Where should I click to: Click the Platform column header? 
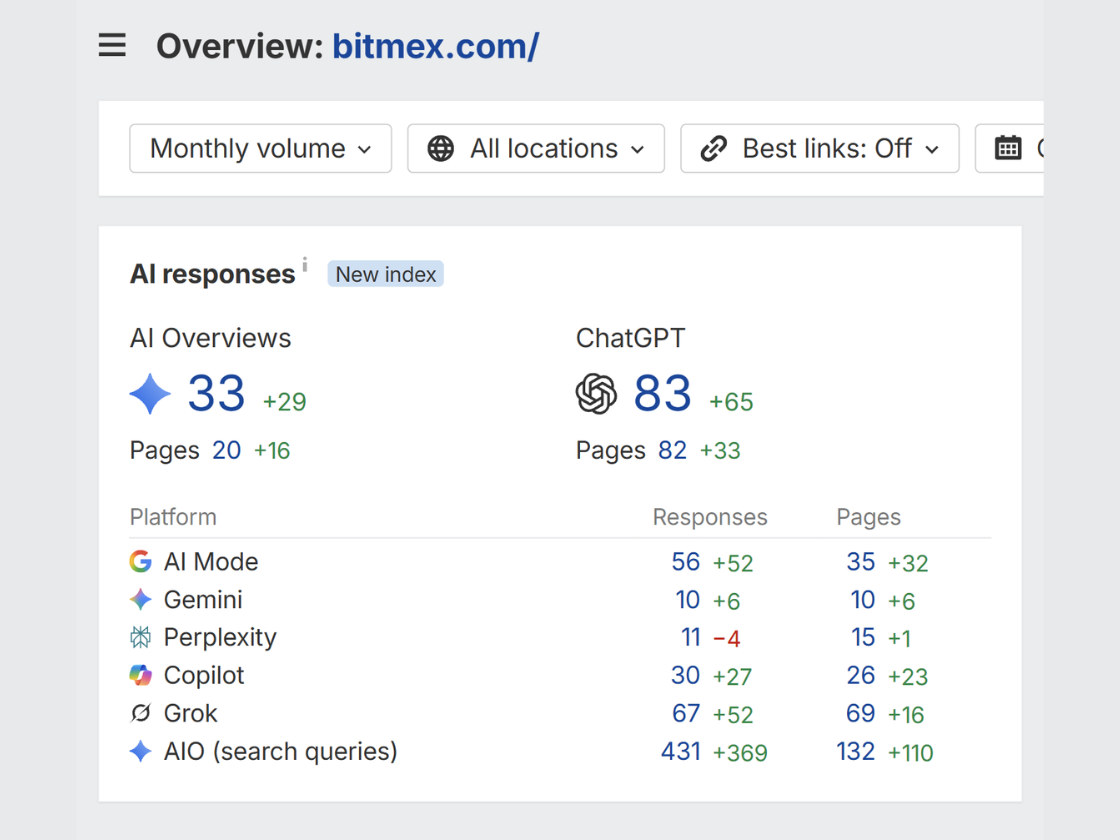coord(173,516)
